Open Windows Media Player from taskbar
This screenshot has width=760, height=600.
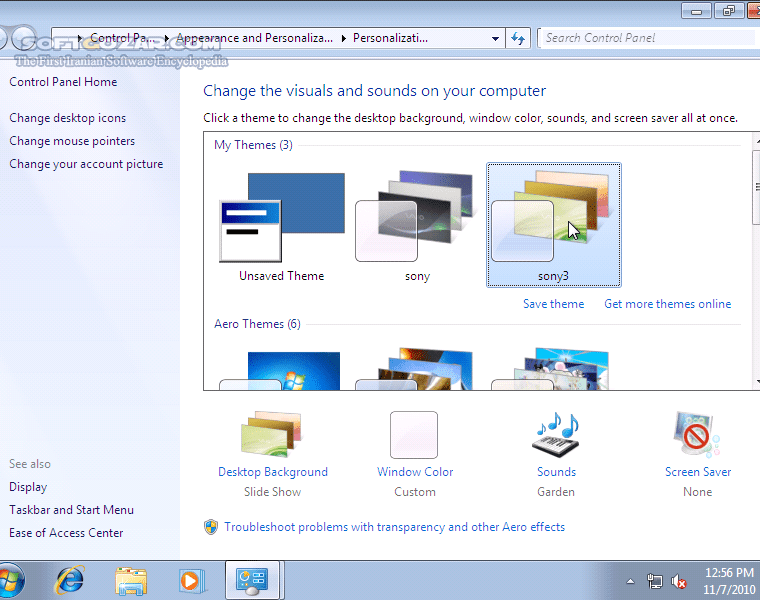click(x=191, y=581)
